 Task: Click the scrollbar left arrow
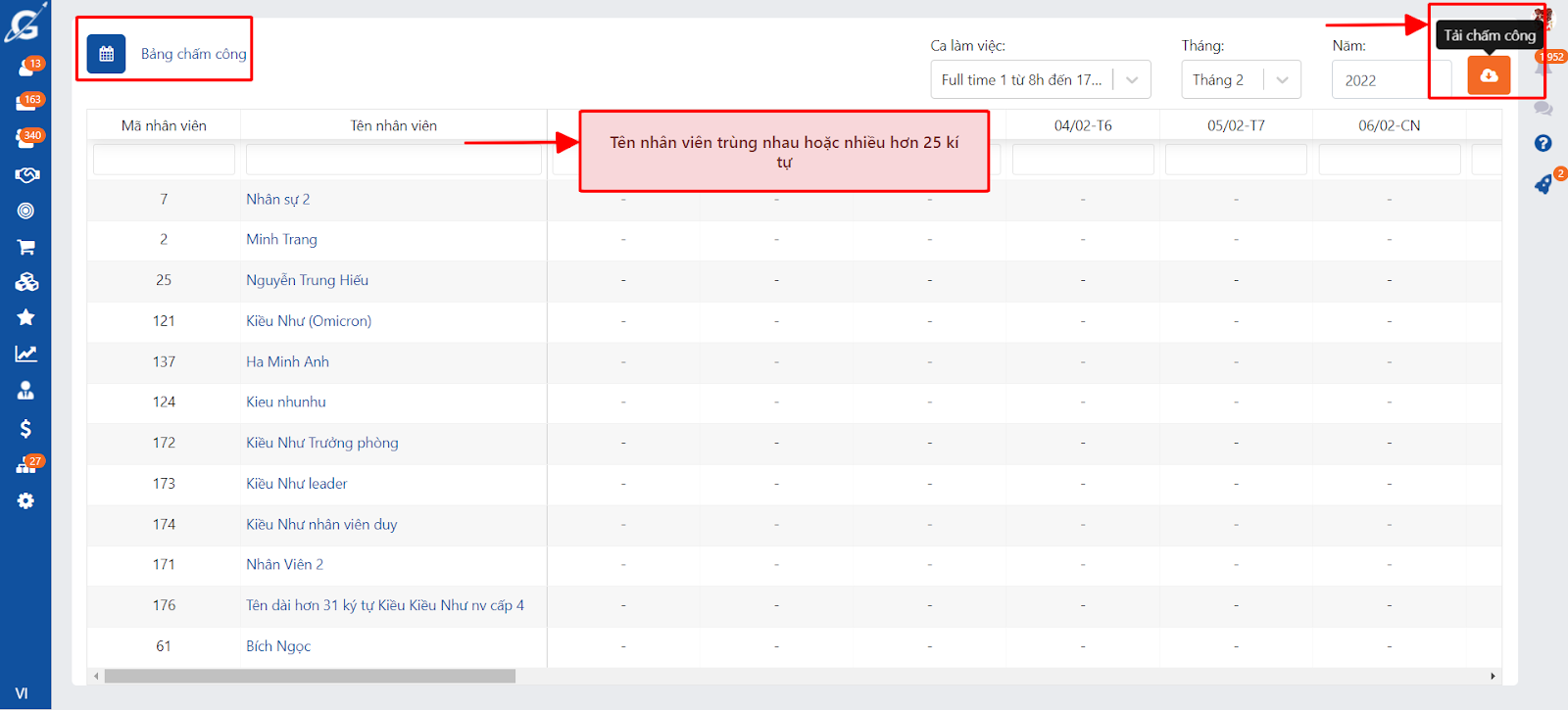[95, 676]
